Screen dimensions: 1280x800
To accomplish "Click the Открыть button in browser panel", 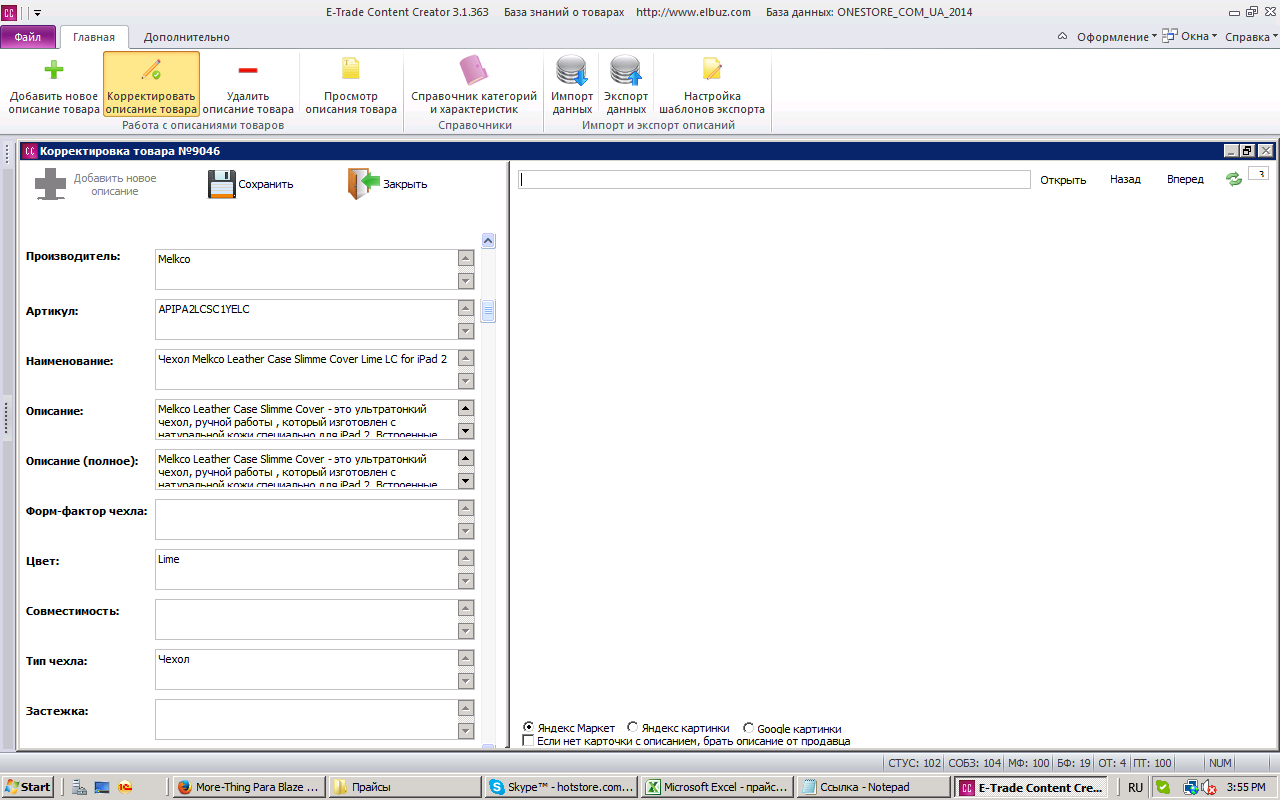I will coord(1063,180).
